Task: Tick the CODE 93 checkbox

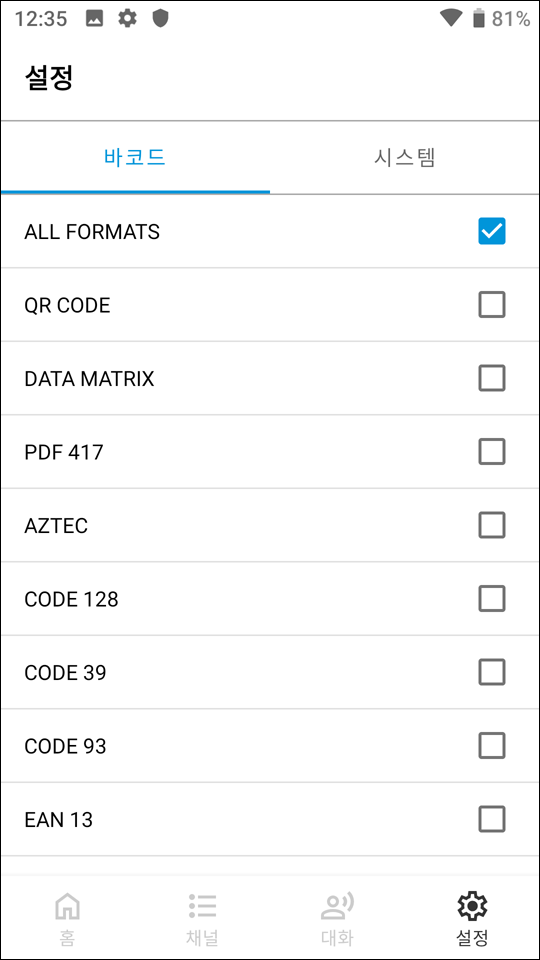Action: [x=492, y=746]
